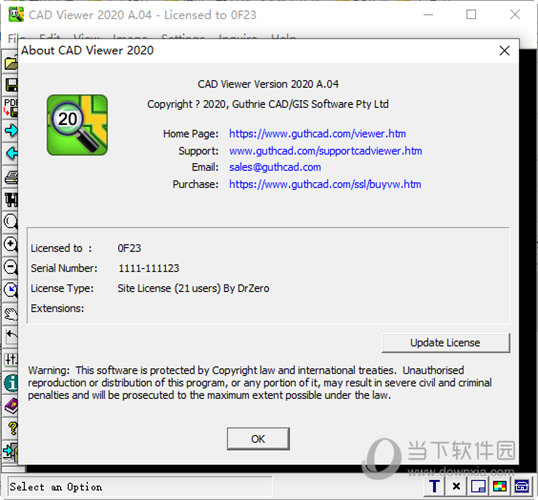
Task: Click the binoculars Find icon
Action: click(11, 199)
